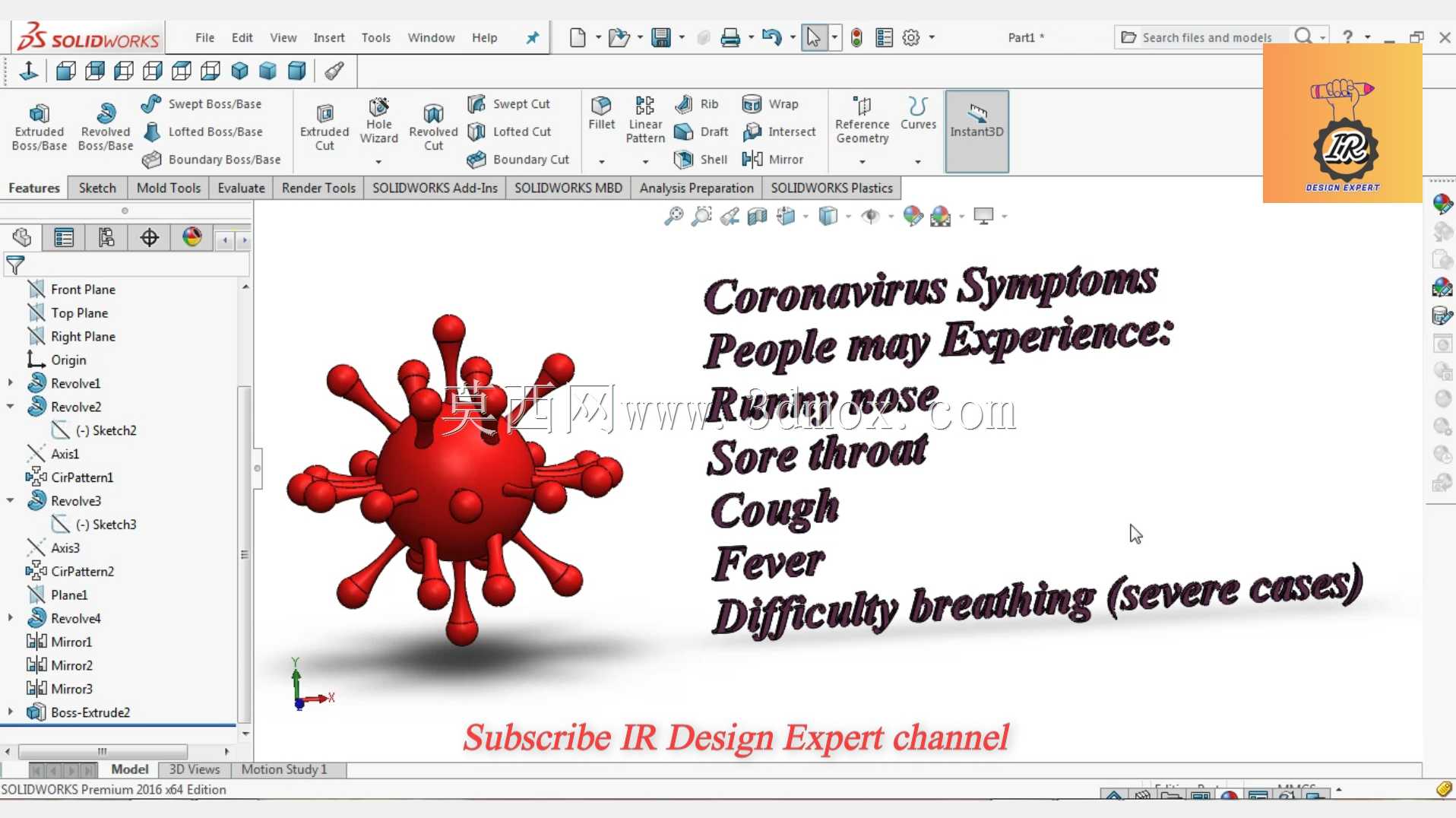Click the Wrap tool

(x=771, y=104)
